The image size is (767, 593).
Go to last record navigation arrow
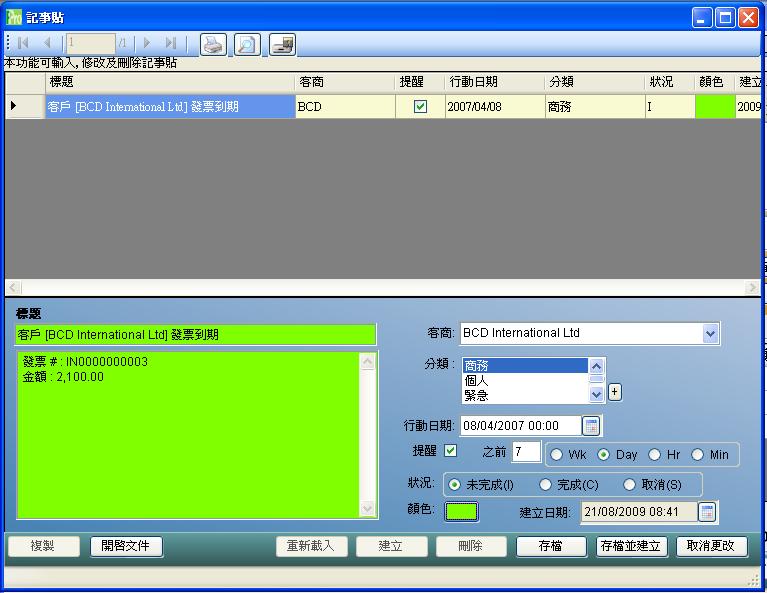170,43
